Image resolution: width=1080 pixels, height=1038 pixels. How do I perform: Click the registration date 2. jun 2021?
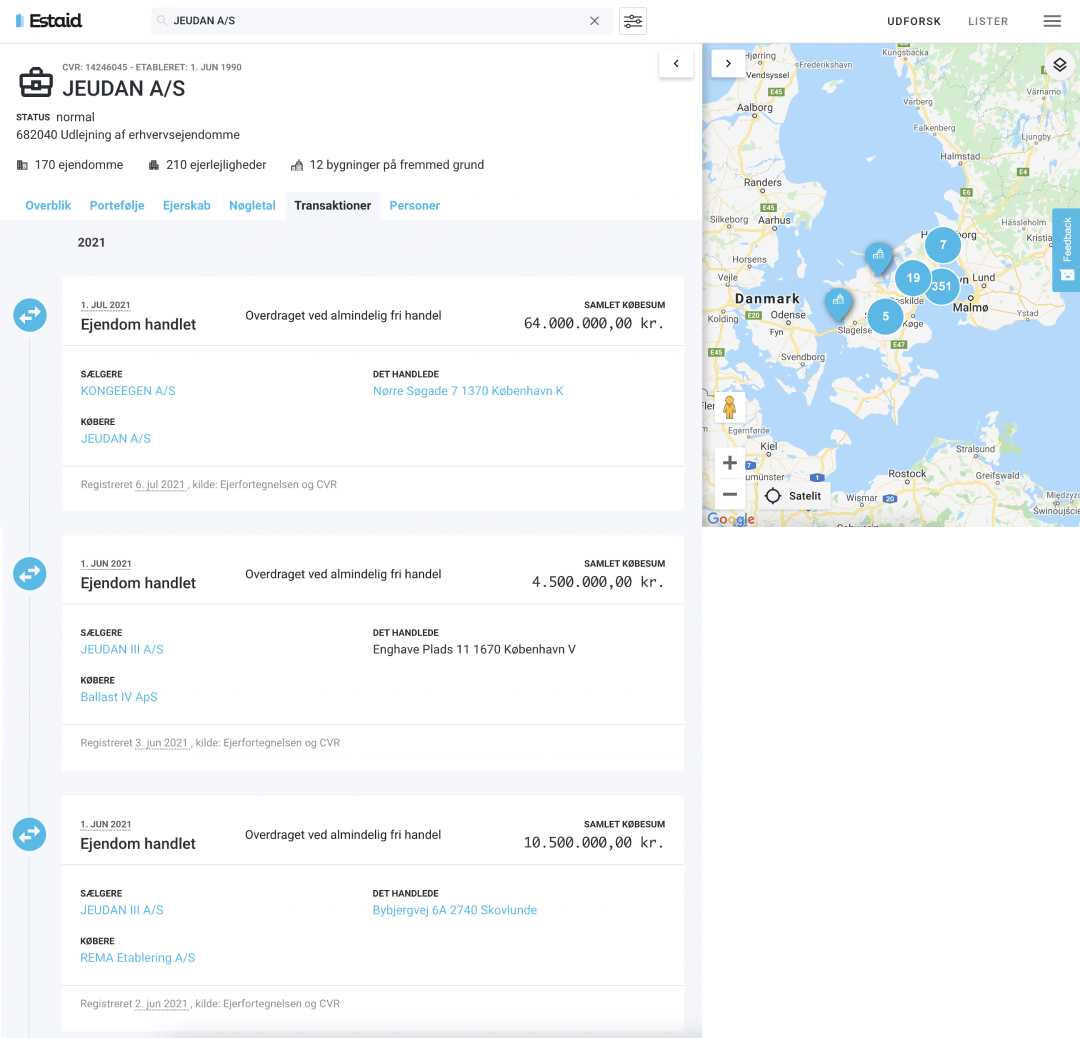click(162, 1004)
